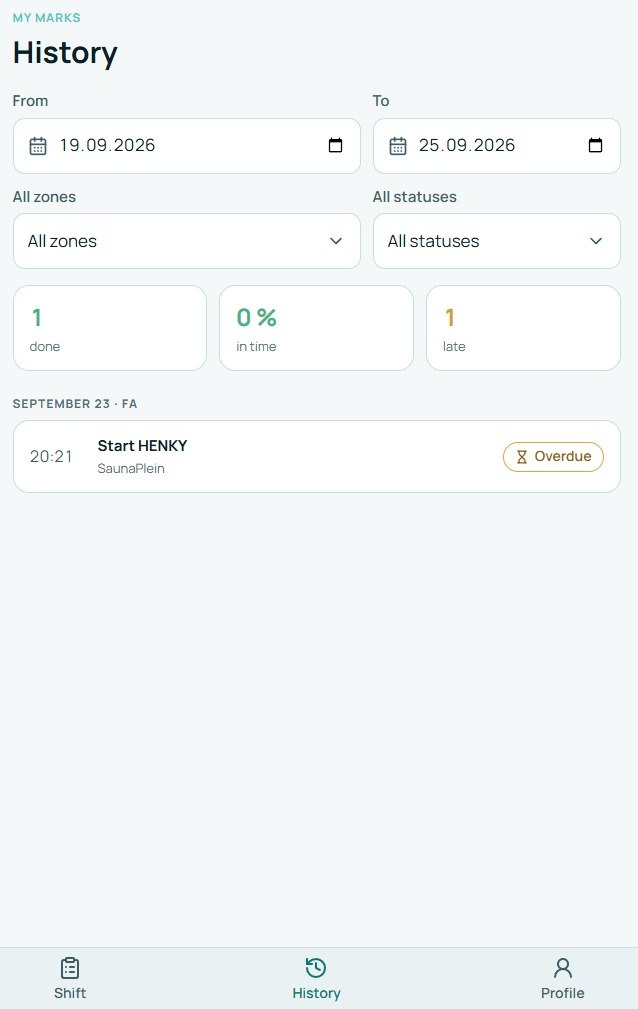Click the Overdue status badge
This screenshot has height=1009, width=638.
pos(553,457)
